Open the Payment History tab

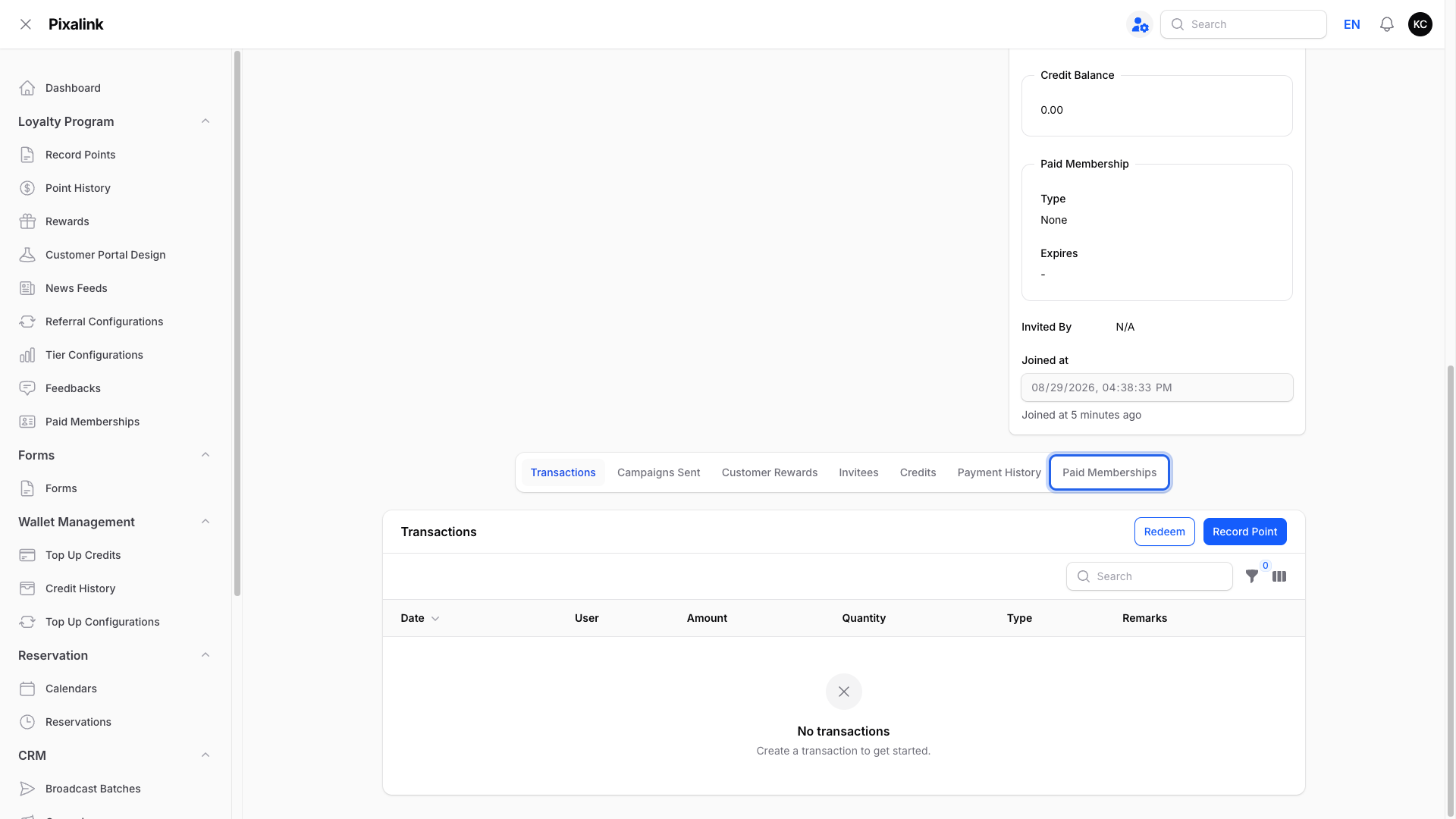point(999,472)
